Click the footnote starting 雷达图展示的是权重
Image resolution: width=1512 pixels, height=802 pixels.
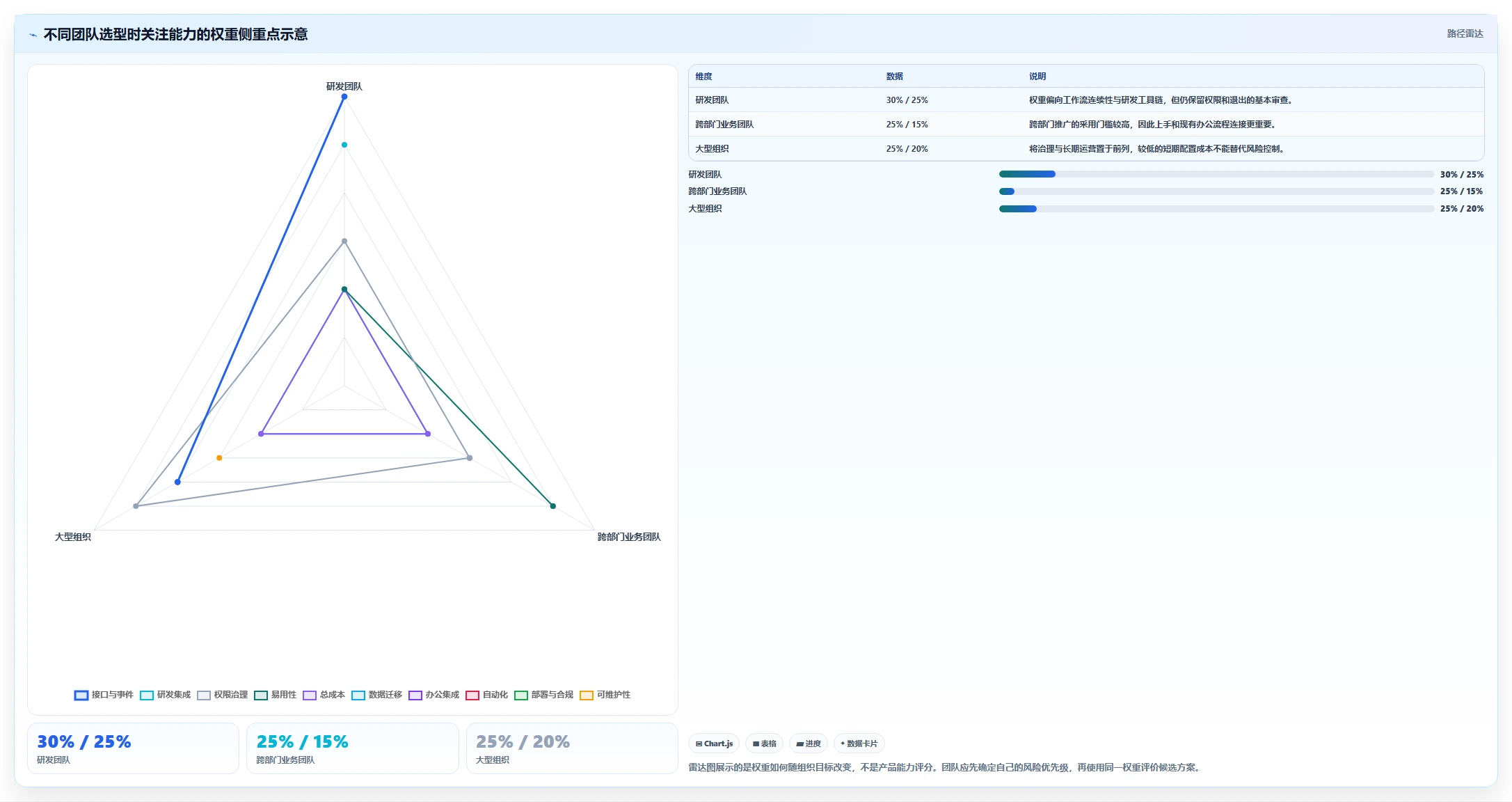(946, 768)
